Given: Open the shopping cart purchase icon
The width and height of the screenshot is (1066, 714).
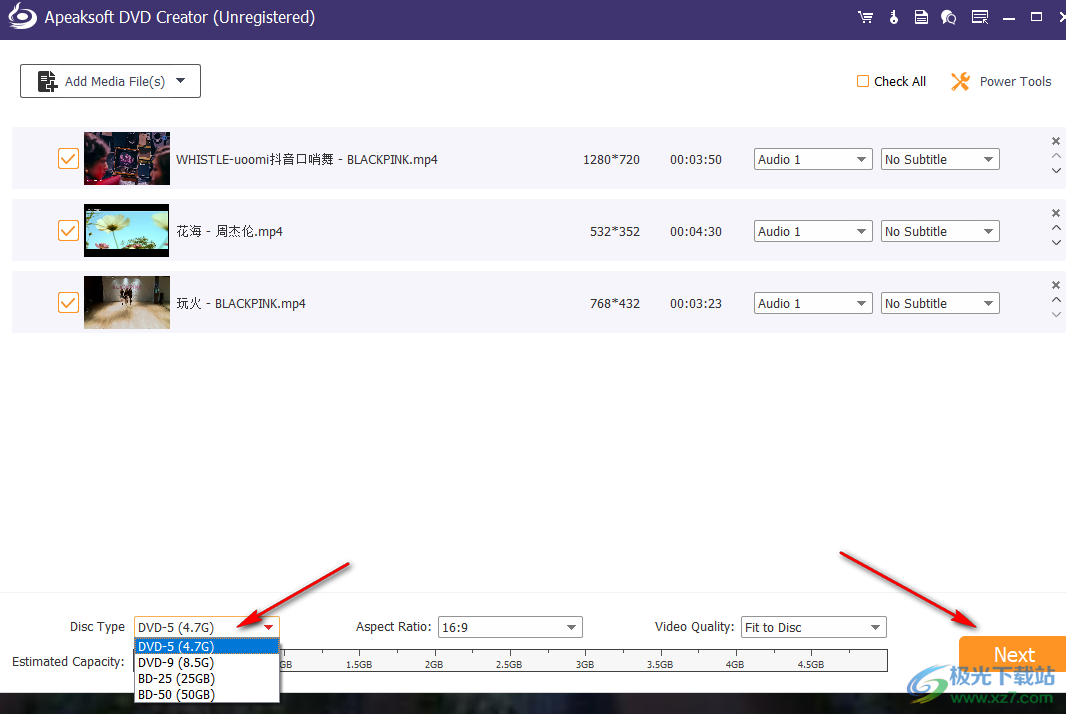Looking at the screenshot, I should (865, 17).
